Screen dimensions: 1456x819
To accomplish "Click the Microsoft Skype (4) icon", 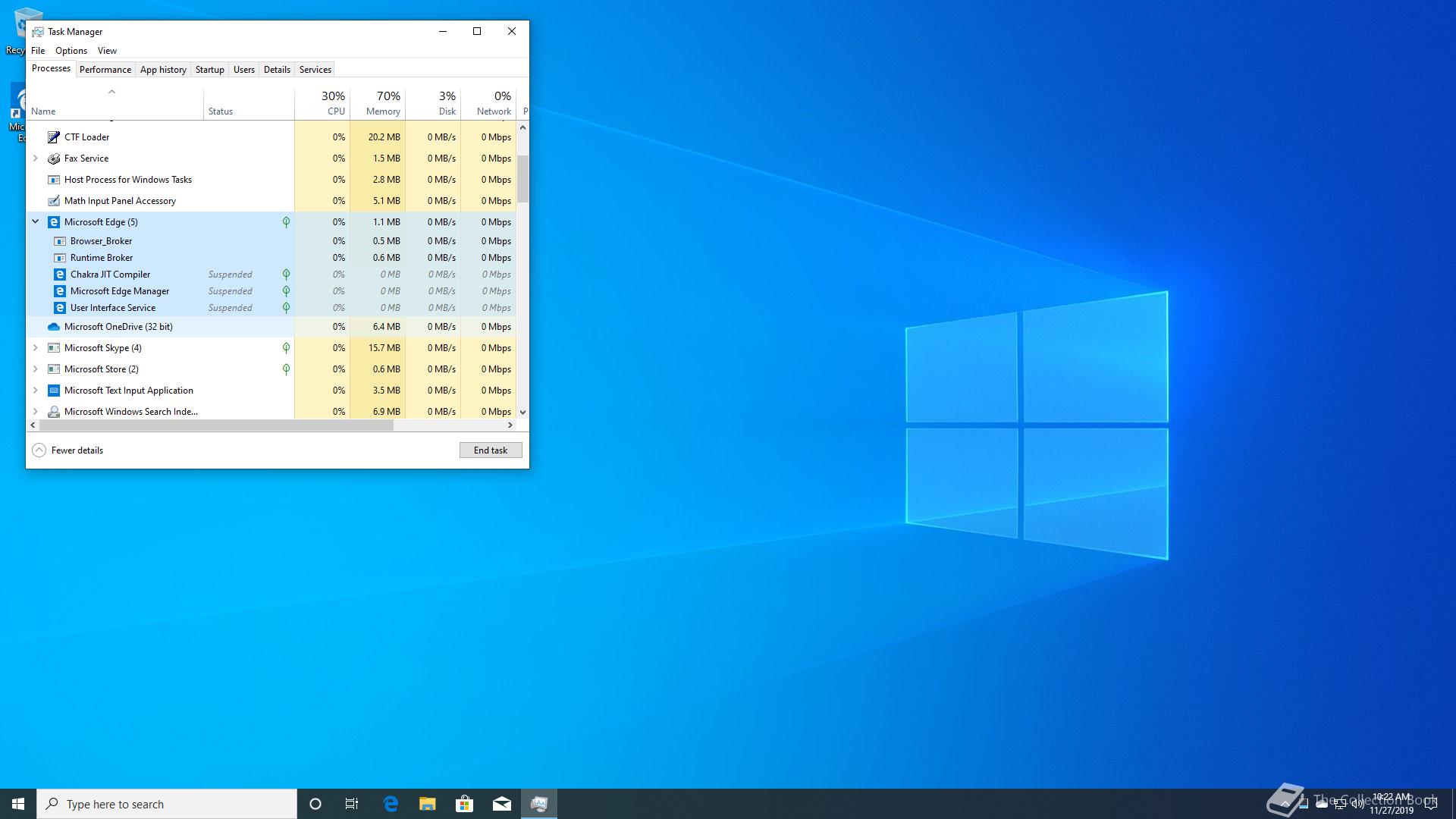I will click(54, 348).
